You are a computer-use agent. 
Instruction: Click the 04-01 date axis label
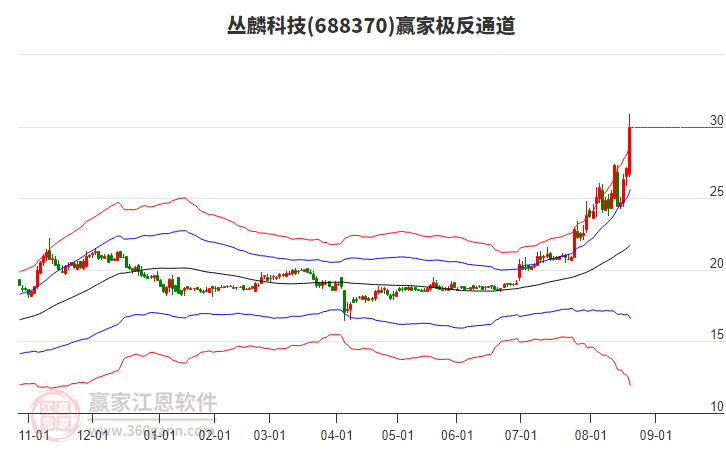[x=337, y=436]
